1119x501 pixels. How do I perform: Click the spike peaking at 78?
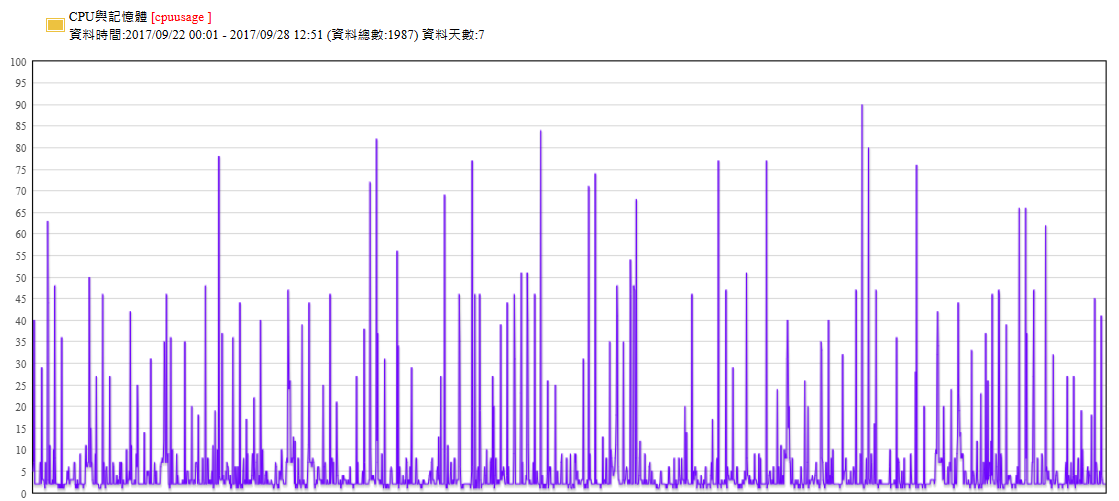pos(219,160)
